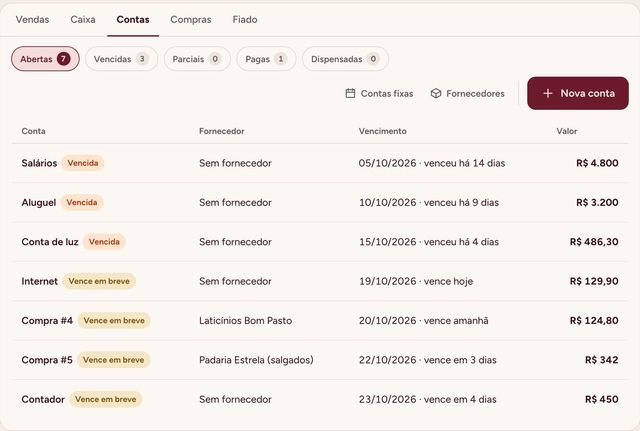The height and width of the screenshot is (431, 640).
Task: Click Vence em breve badge on Compra #4
Action: pos(114,320)
